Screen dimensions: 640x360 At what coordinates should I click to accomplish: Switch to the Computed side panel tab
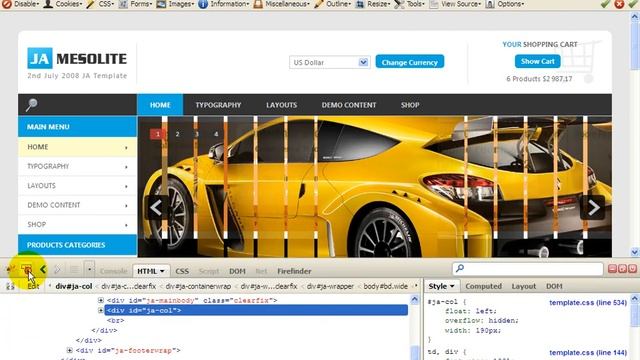coord(483,286)
